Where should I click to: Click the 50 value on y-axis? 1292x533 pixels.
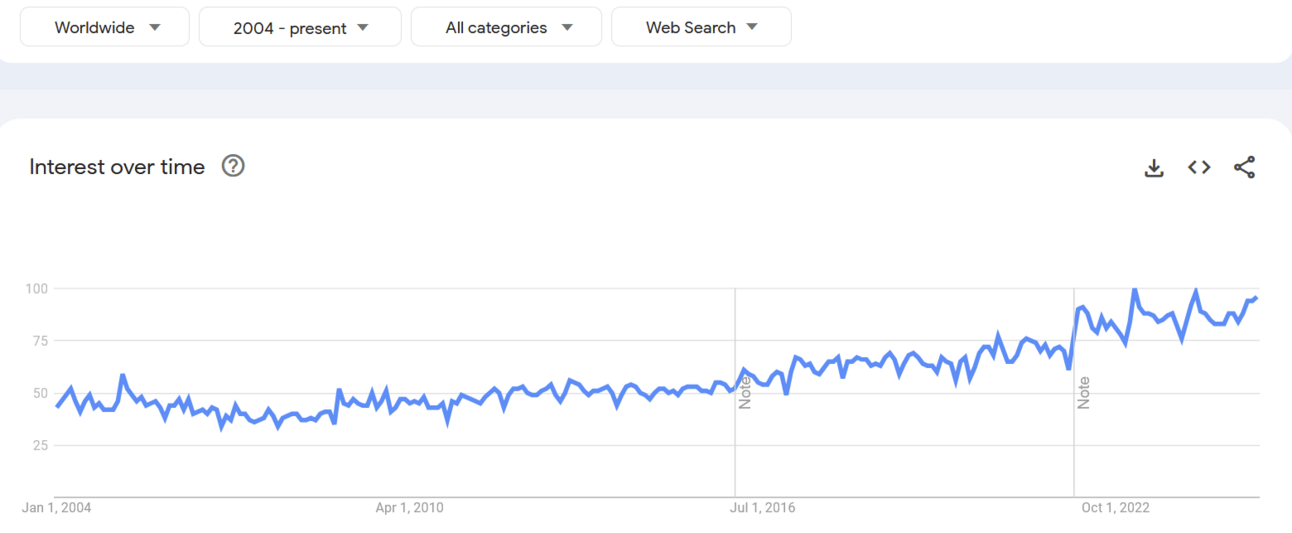click(40, 393)
